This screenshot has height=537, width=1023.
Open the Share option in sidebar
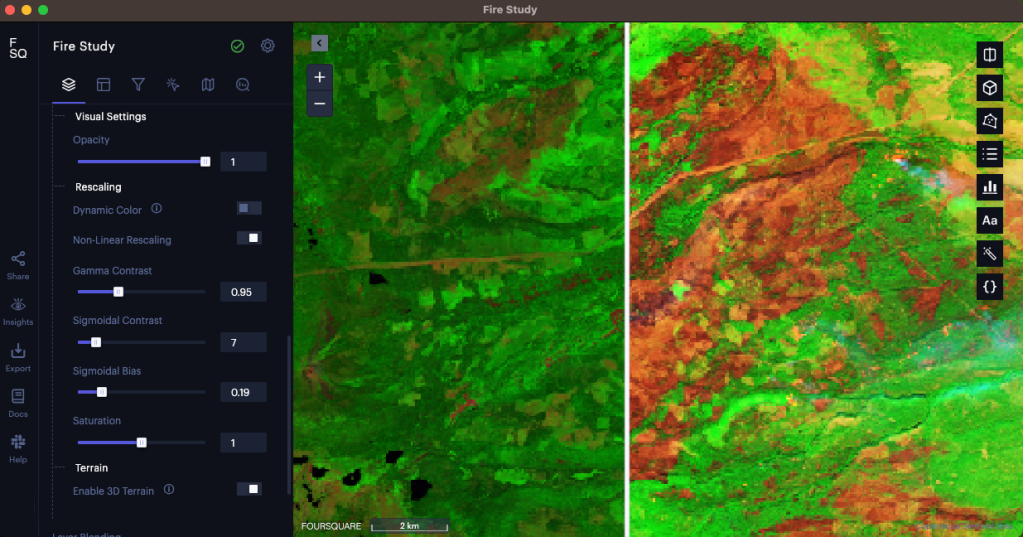tap(18, 266)
